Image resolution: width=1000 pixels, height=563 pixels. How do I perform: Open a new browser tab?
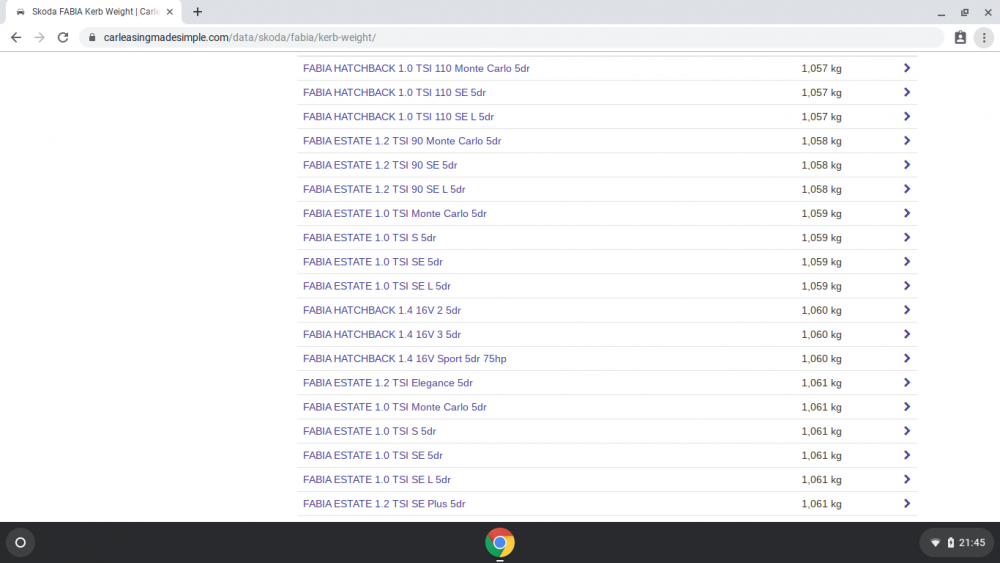click(x=198, y=11)
